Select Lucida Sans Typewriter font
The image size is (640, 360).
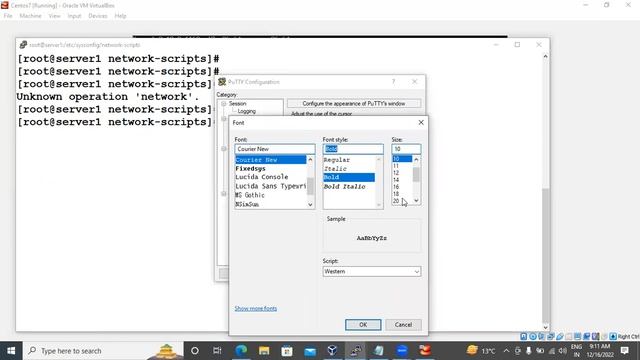270,186
